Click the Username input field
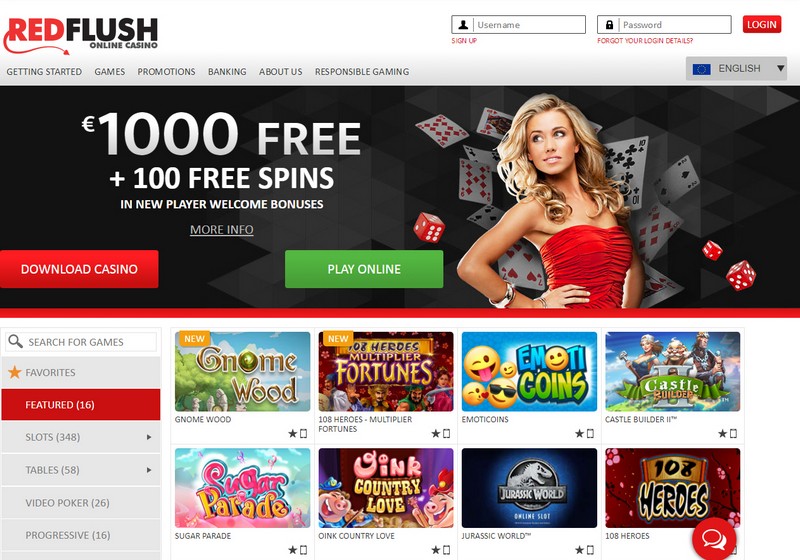The width and height of the screenshot is (800, 560). click(518, 24)
